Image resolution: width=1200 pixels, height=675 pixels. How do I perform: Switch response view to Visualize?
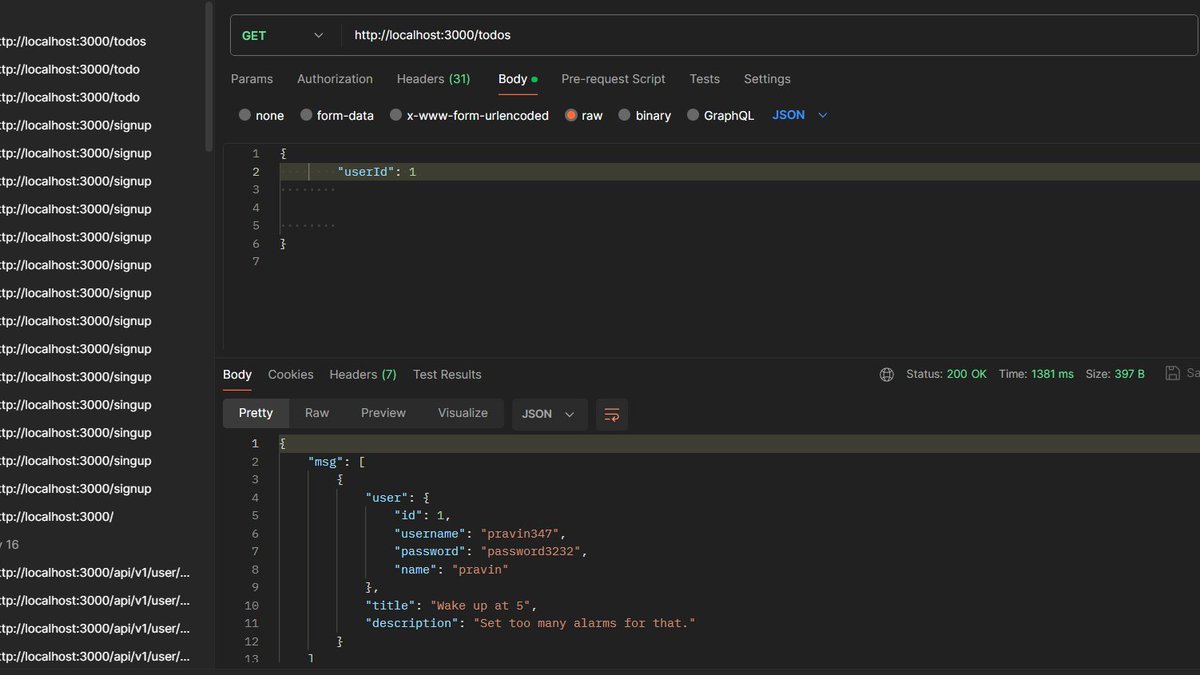click(x=463, y=413)
